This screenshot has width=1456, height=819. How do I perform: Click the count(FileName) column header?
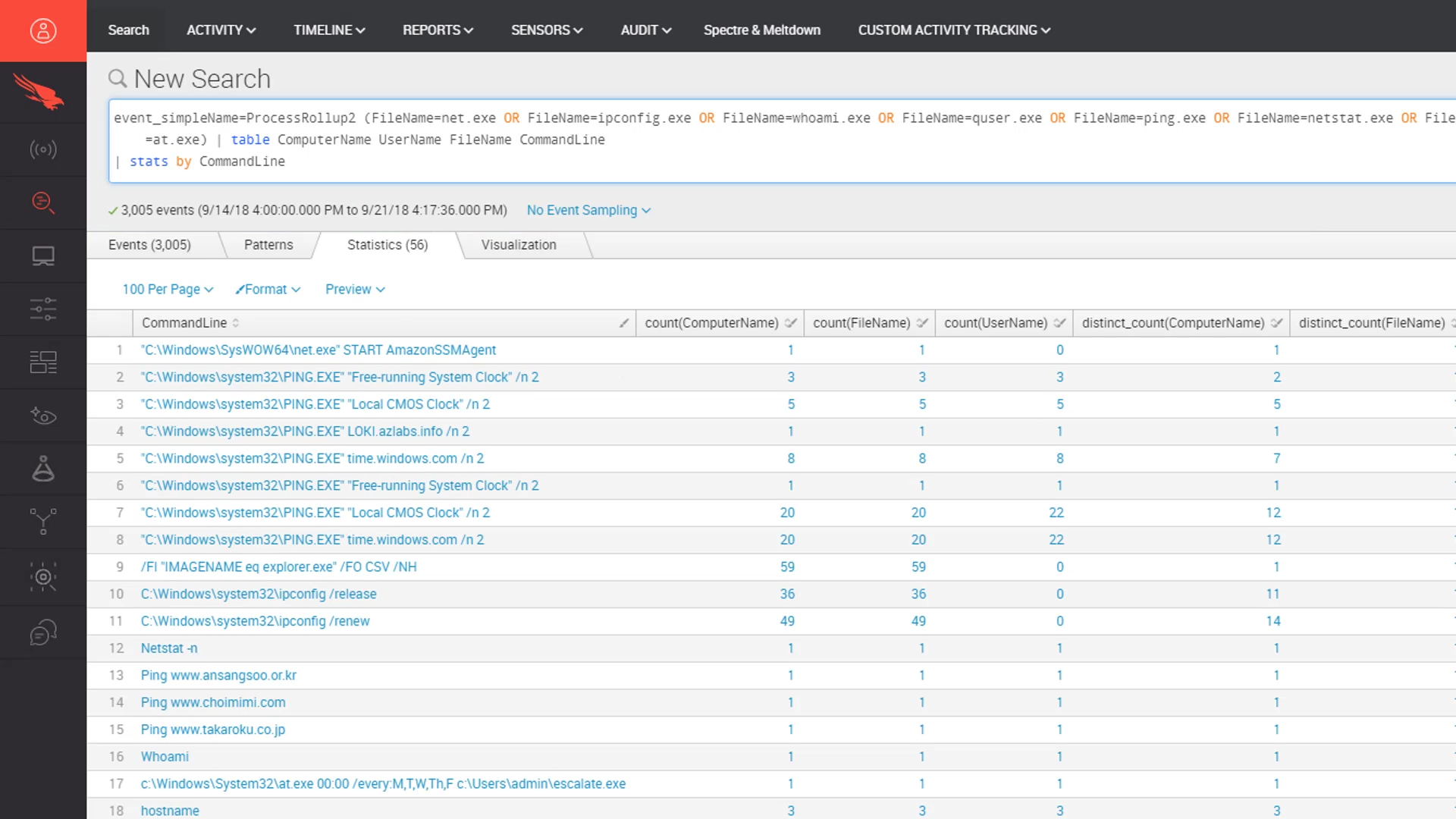pyautogui.click(x=861, y=323)
